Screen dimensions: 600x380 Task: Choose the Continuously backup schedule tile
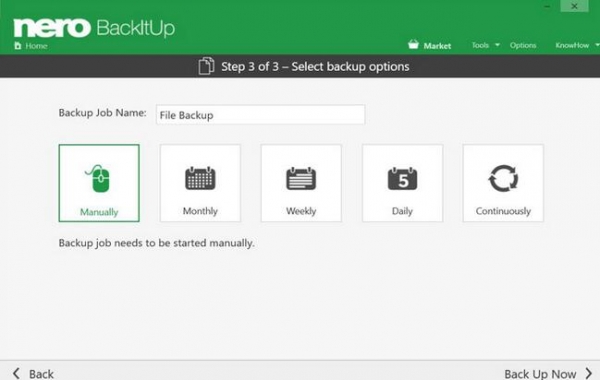503,183
